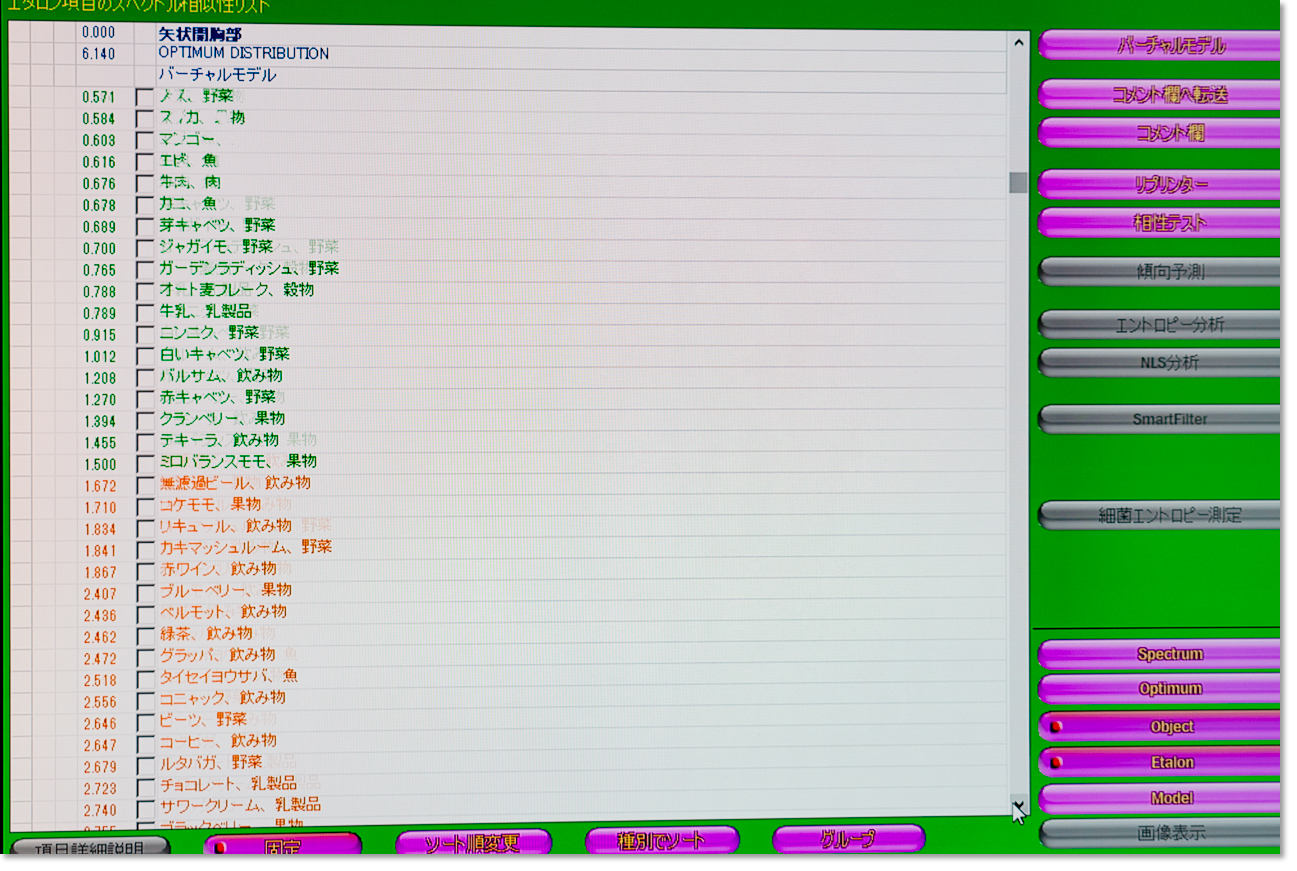This screenshot has height=871, width=1297.
Task: Click the list scrollbar thumb
Action: click(x=1018, y=182)
